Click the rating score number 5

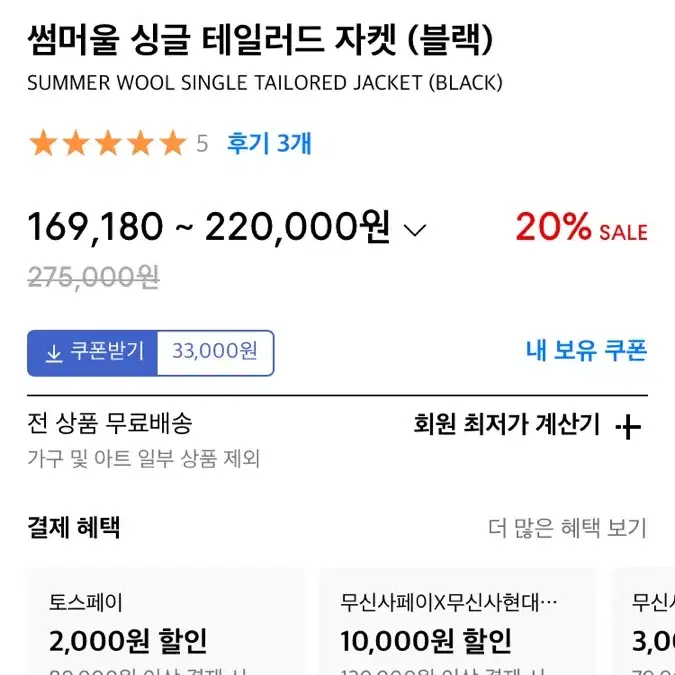[202, 143]
